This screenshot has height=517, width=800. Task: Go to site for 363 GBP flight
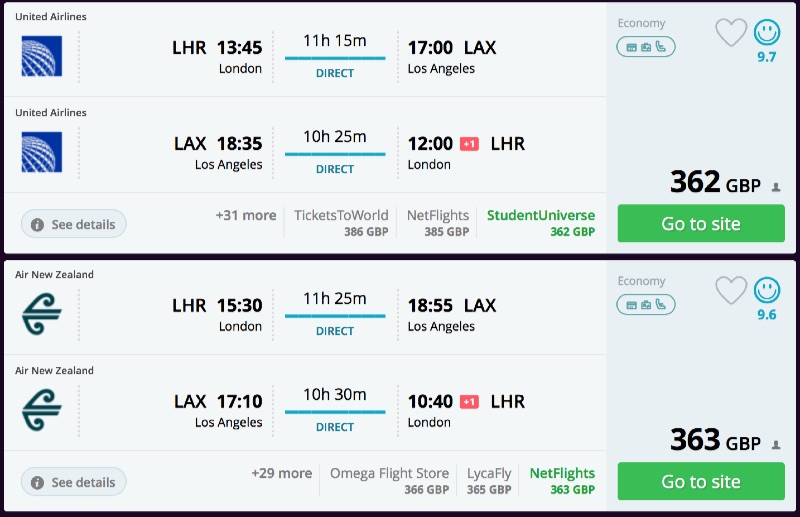pos(701,481)
